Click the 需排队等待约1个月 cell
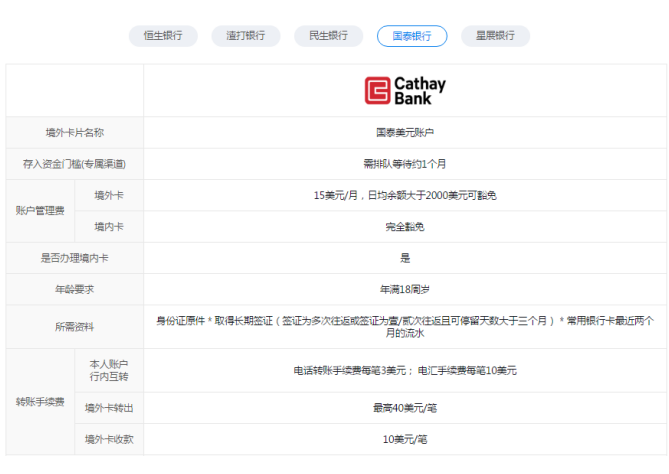This screenshot has width=669, height=474. coord(405,164)
